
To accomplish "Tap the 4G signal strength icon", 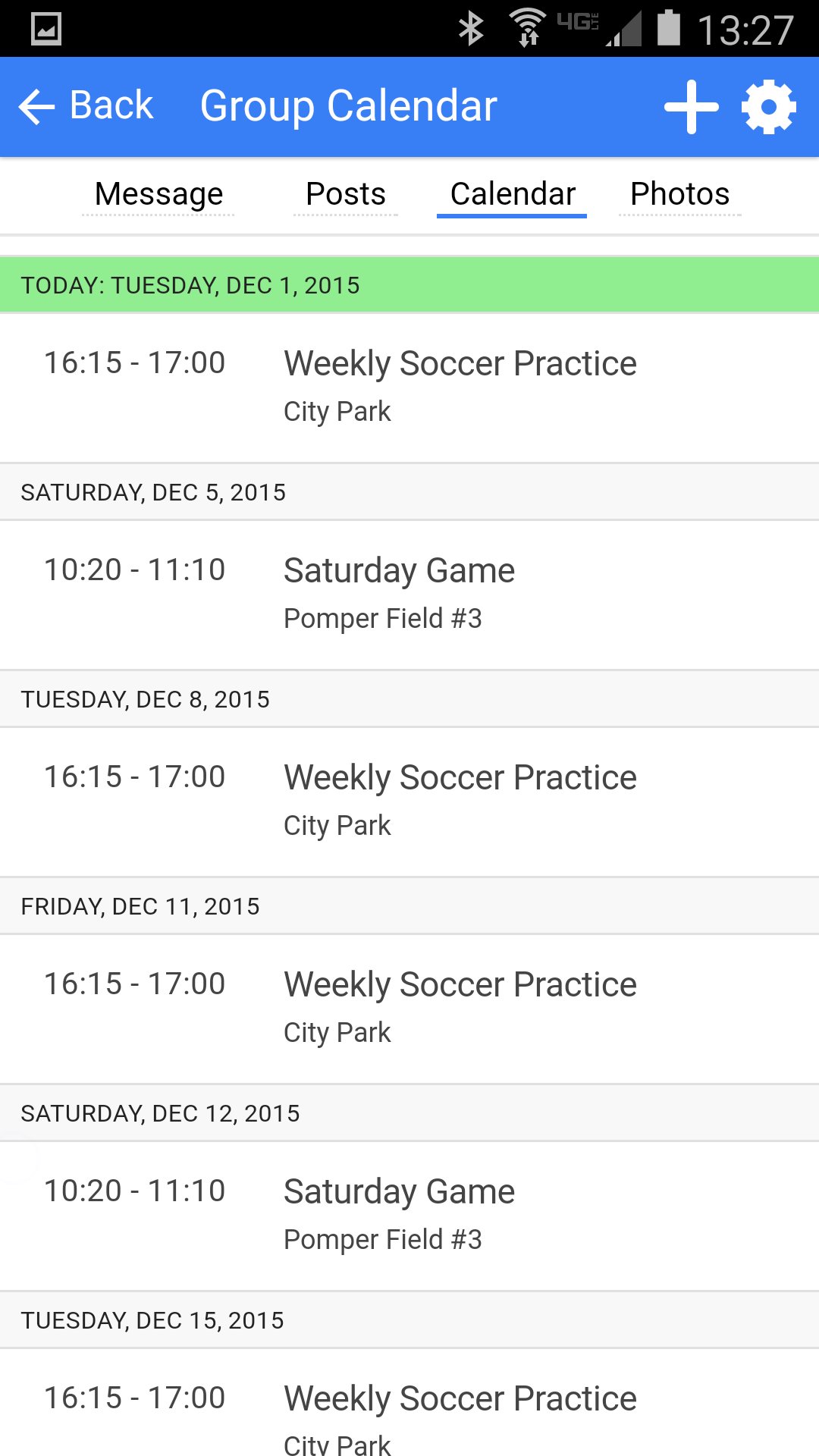I will pyautogui.click(x=599, y=29).
